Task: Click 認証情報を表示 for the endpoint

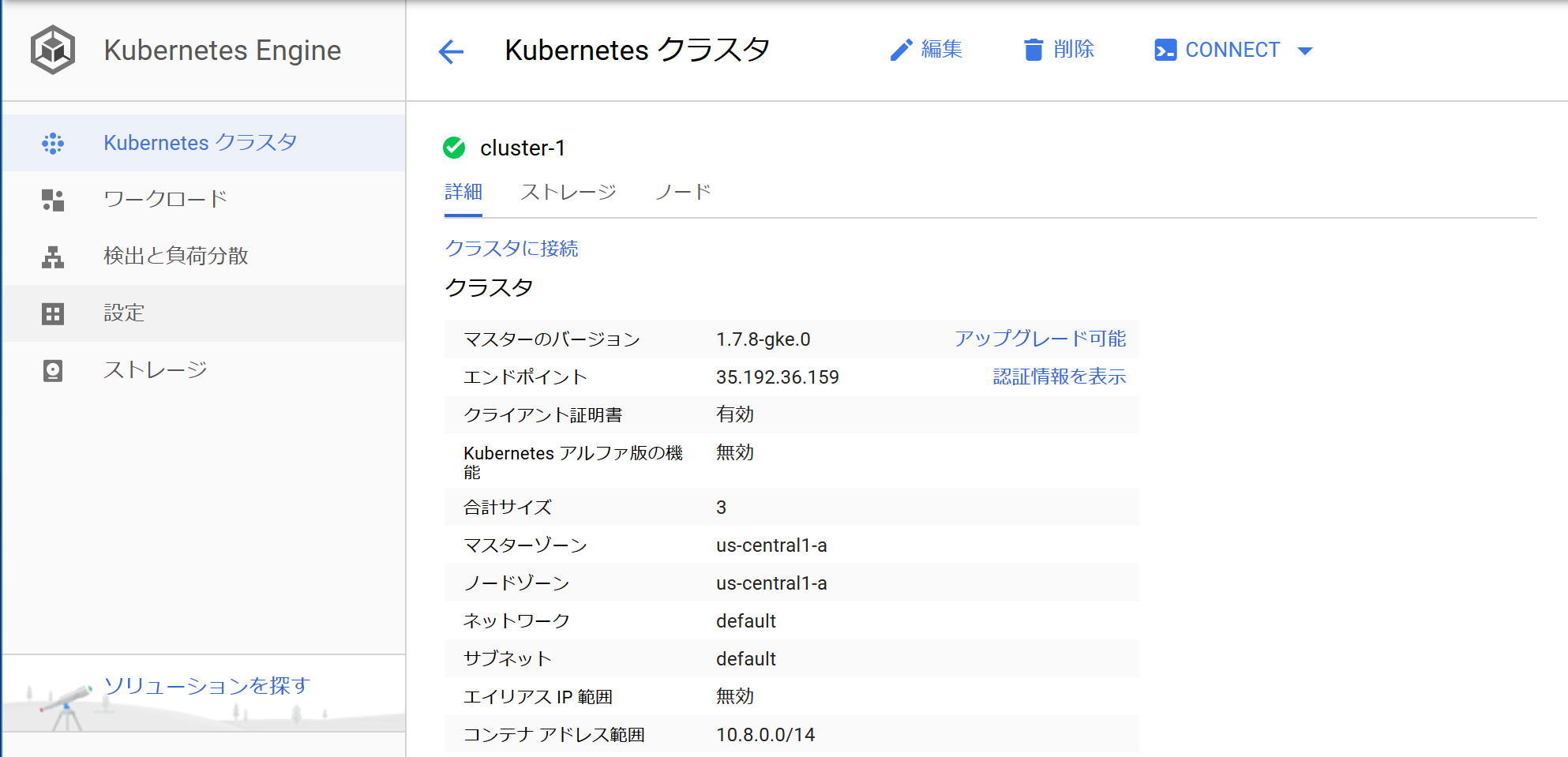Action: pos(1059,377)
